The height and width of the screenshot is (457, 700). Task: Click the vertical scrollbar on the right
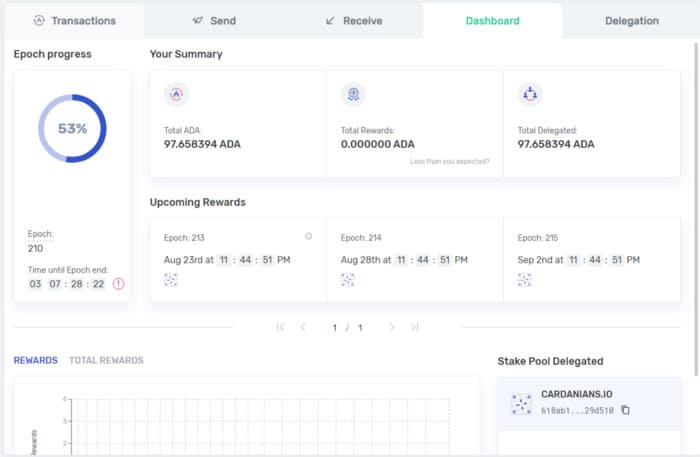pyautogui.click(x=696, y=210)
